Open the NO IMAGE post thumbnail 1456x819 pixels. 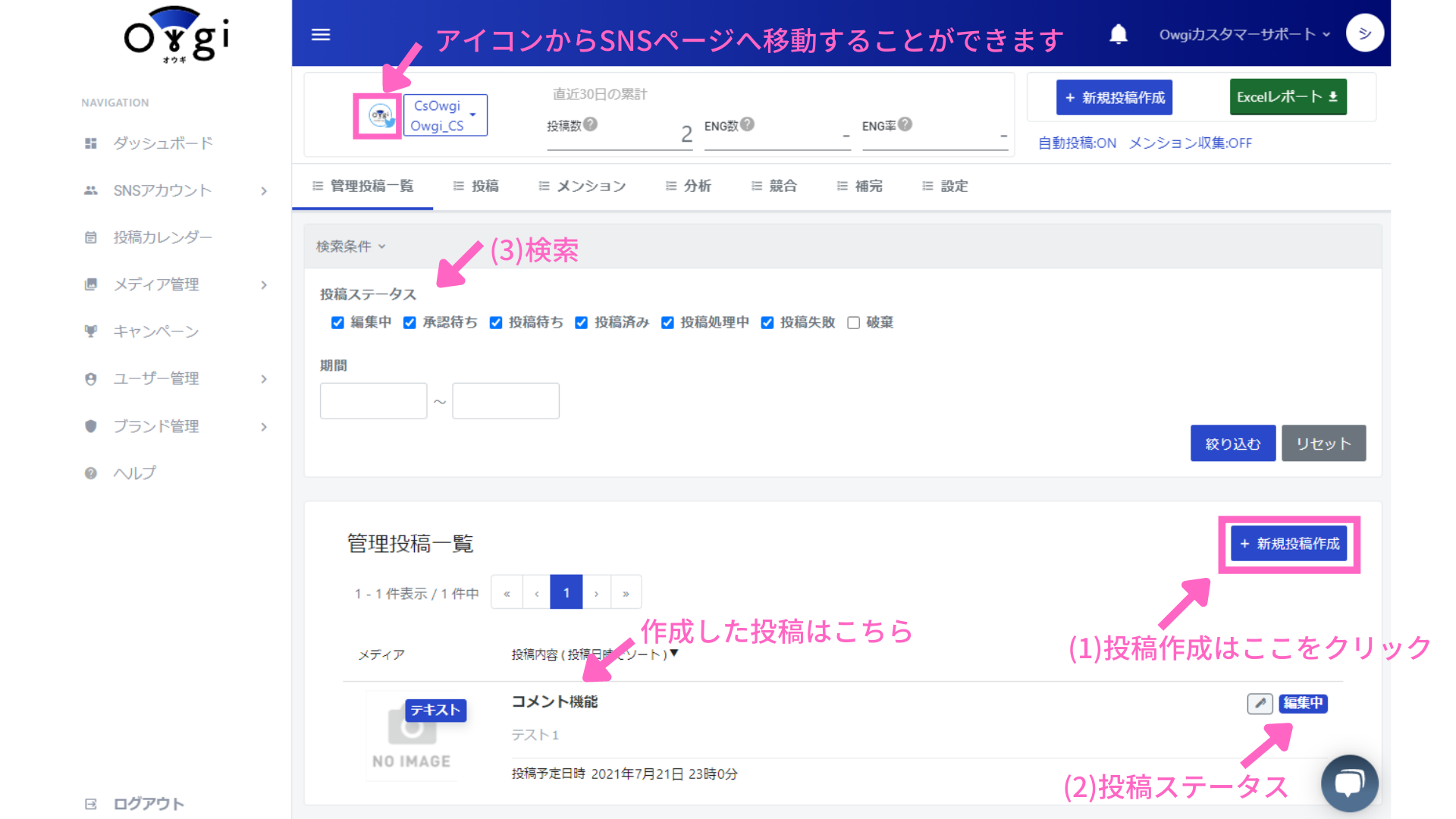tap(412, 736)
